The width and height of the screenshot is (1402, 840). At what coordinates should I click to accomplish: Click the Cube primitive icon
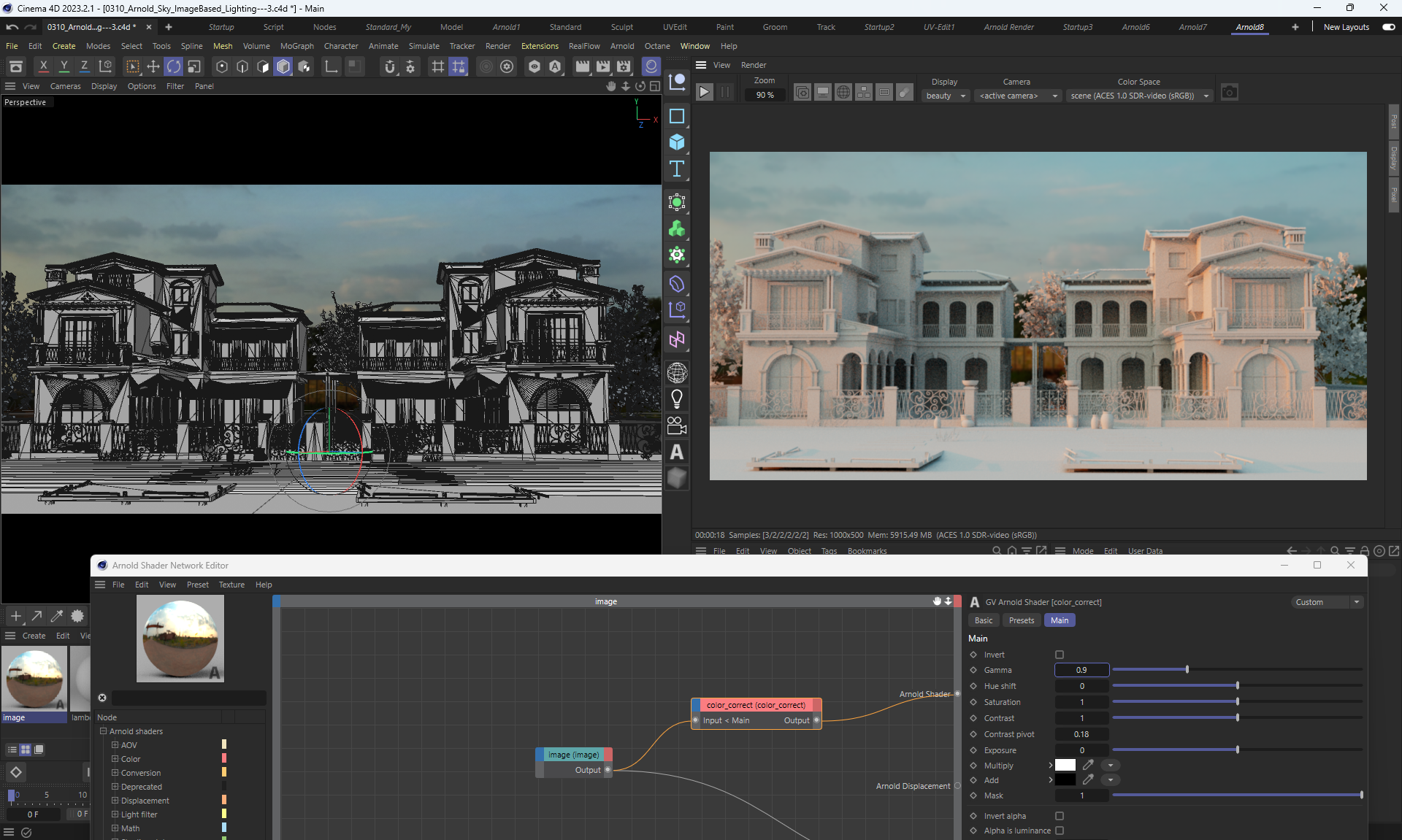point(677,142)
